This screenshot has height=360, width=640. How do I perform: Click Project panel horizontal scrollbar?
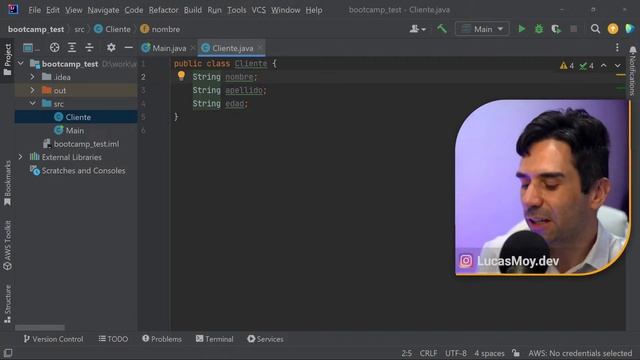tap(40, 327)
